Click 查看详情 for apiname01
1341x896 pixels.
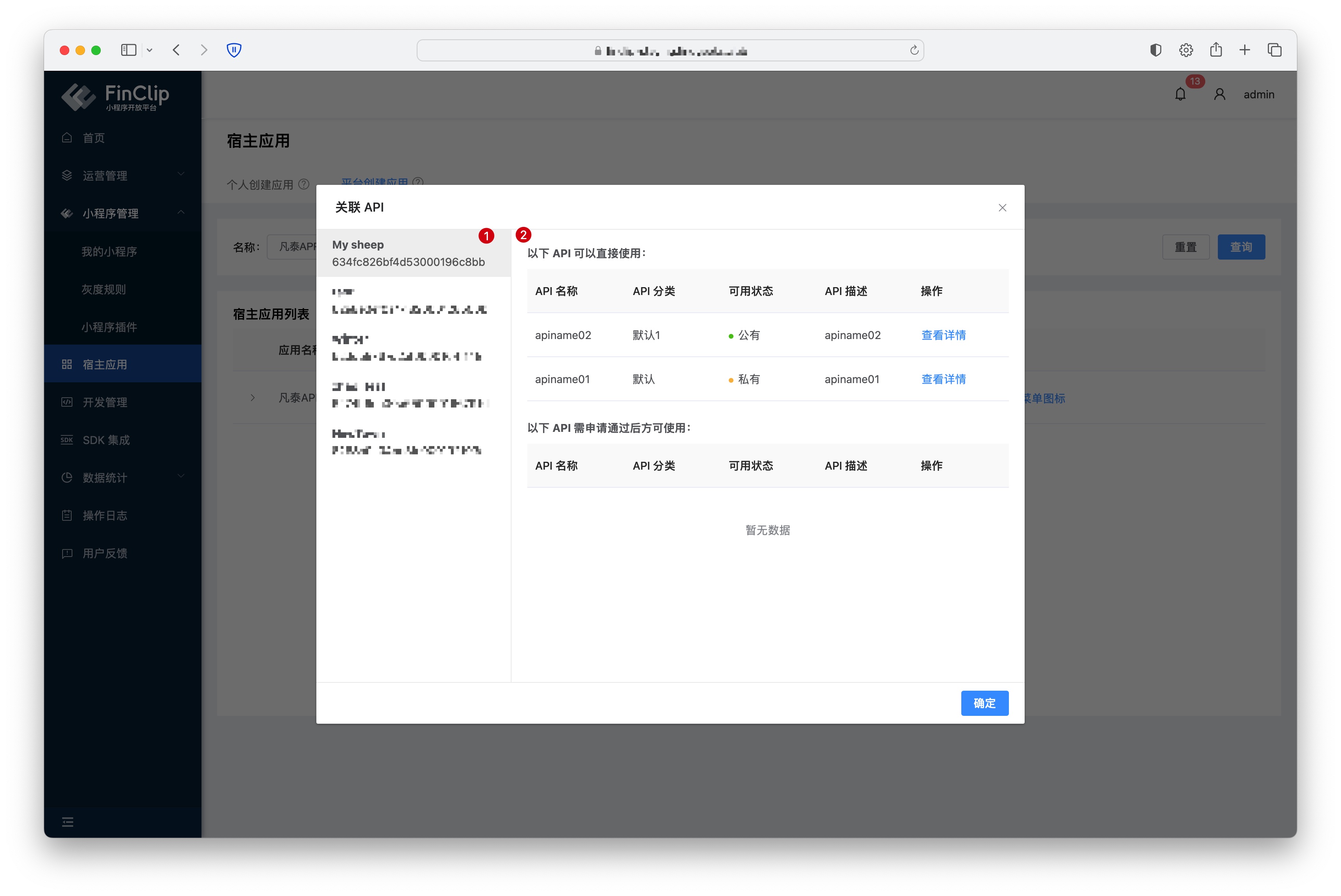943,379
